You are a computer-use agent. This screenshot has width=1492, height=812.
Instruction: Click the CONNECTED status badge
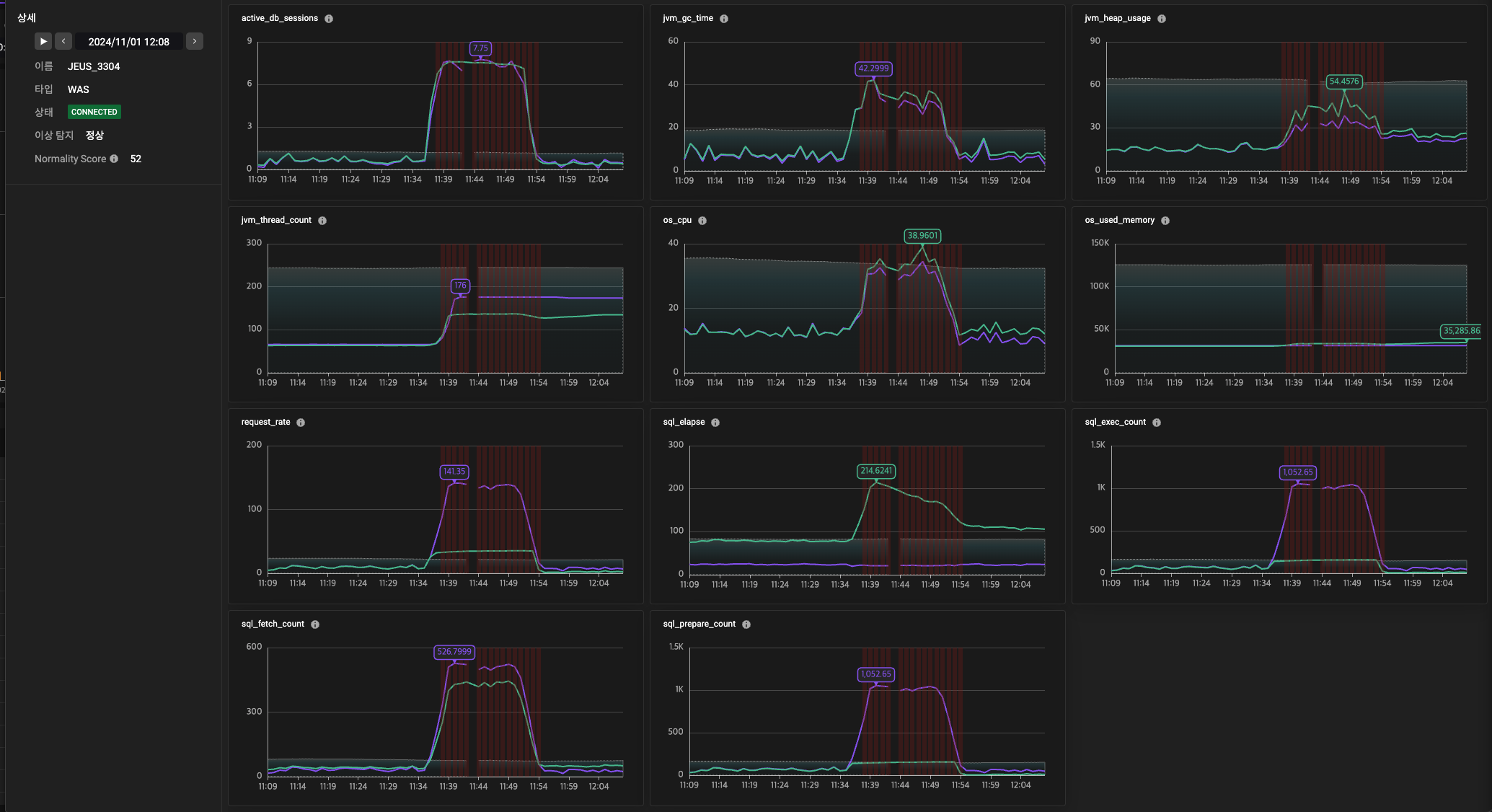pos(94,112)
